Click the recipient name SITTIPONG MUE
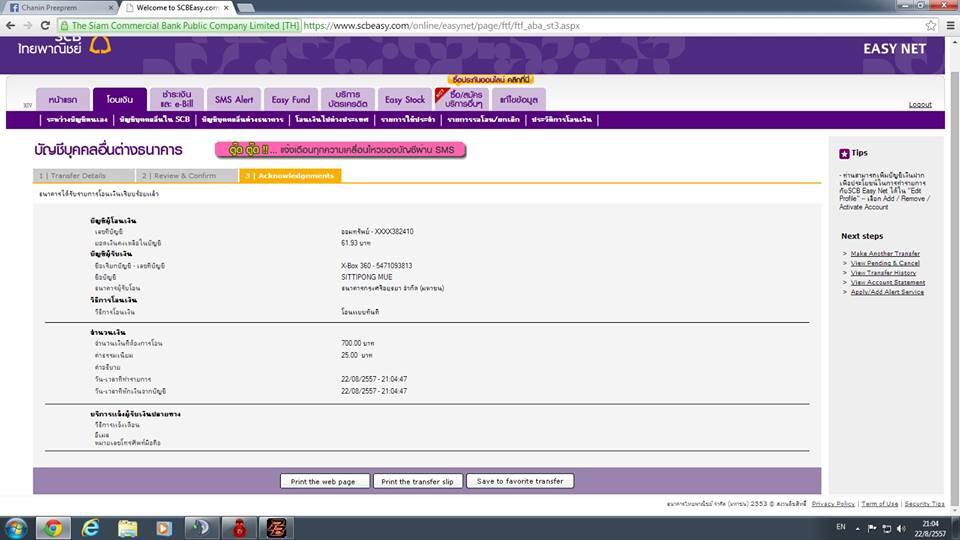Screen dimensions: 960x540 (x=366, y=277)
